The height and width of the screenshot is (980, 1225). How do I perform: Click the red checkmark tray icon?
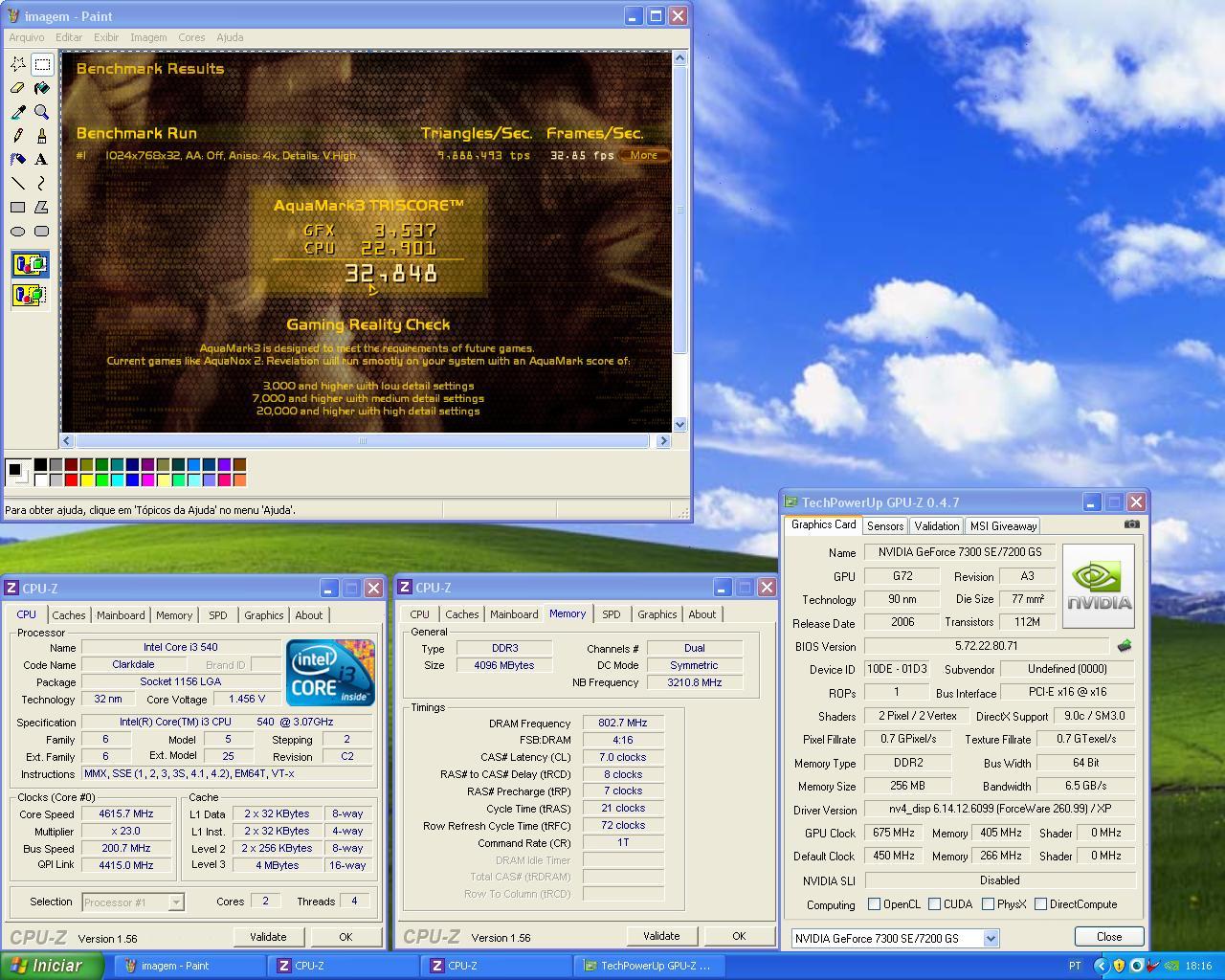click(1154, 966)
